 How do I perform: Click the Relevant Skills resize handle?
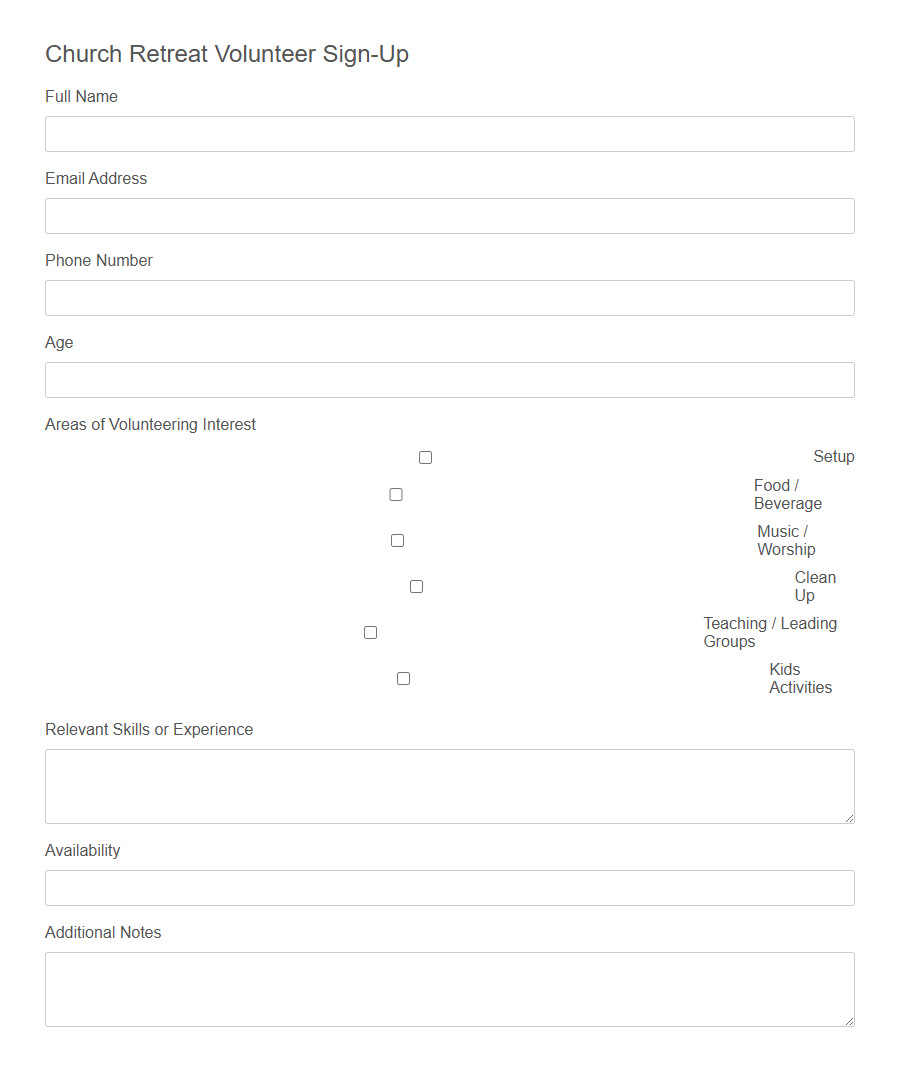851,820
